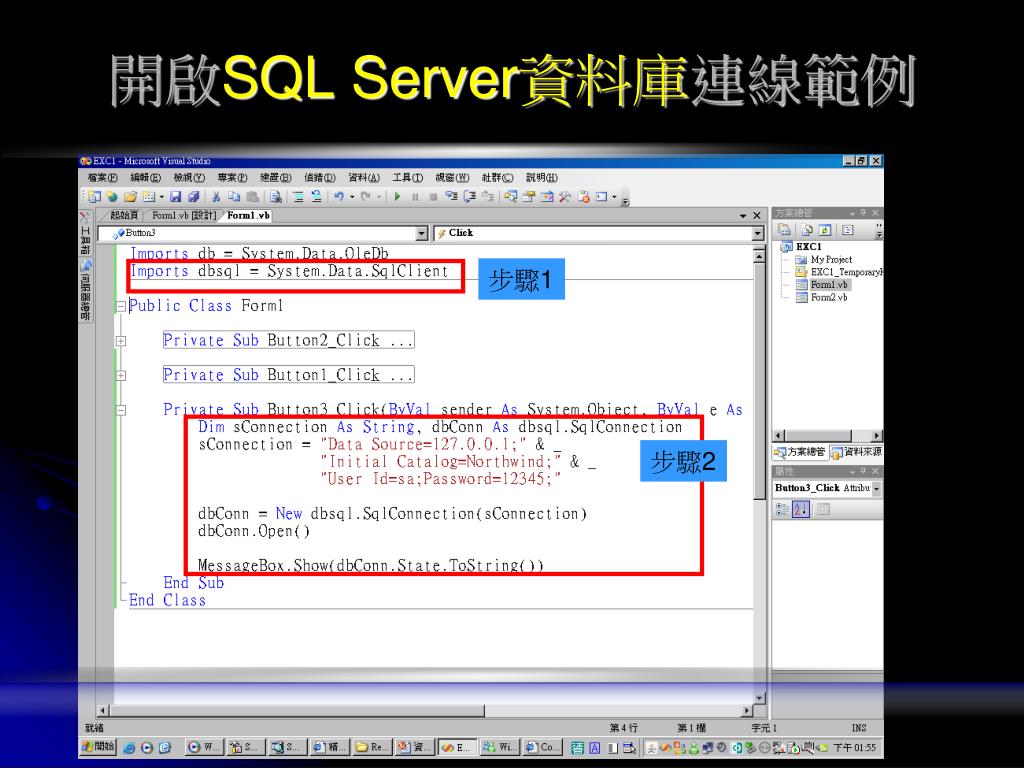Click the View Code icon in Solution Explorer
The width and height of the screenshot is (1024, 768).
848,230
